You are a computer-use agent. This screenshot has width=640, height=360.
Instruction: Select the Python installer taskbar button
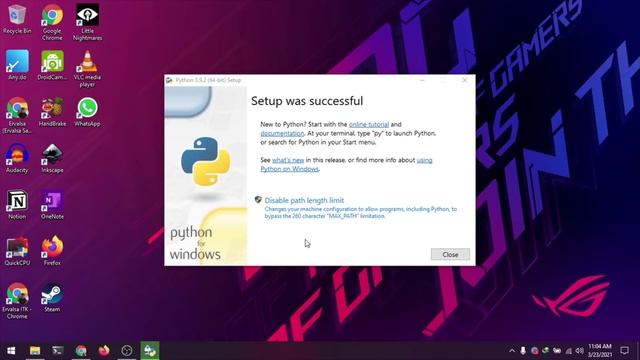(x=150, y=351)
